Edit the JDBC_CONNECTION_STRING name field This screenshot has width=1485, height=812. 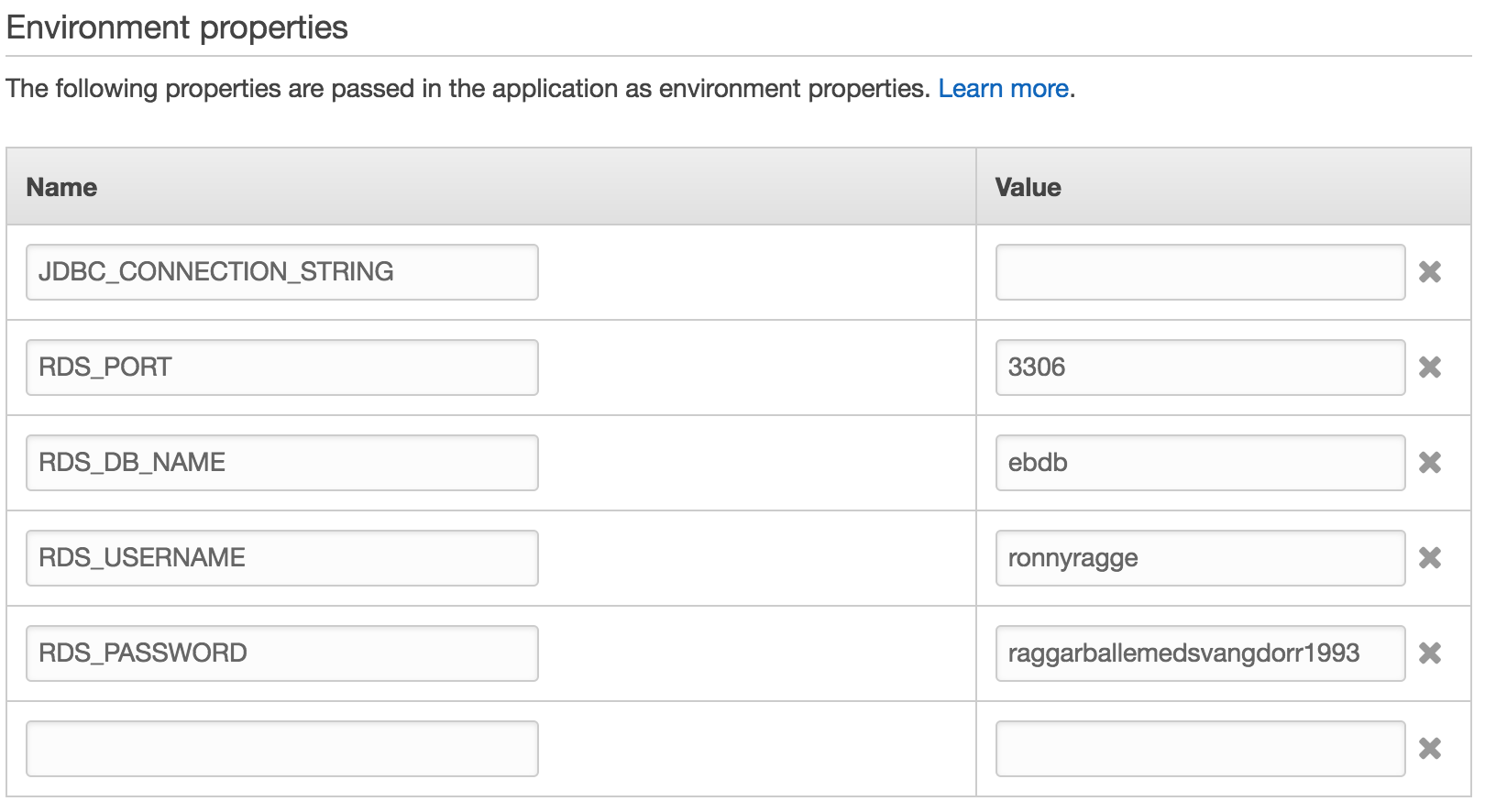(x=282, y=272)
